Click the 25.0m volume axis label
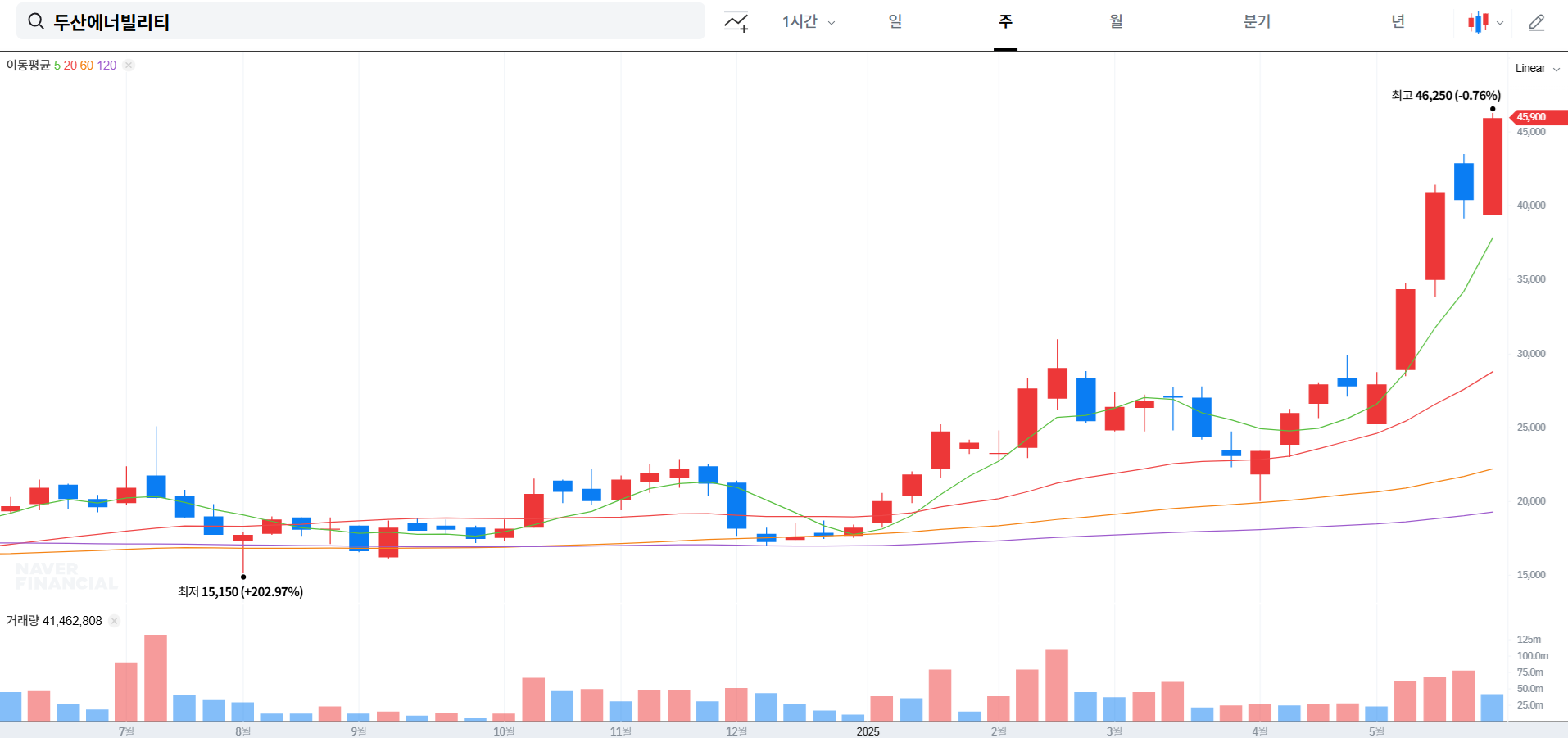 [x=1529, y=705]
